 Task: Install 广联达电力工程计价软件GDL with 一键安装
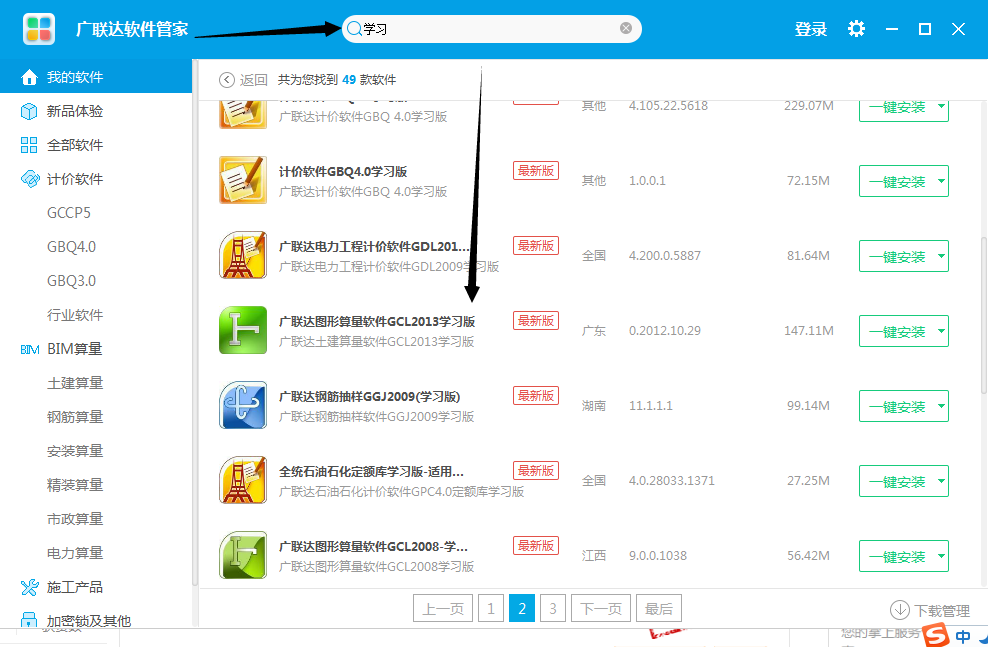(x=897, y=256)
